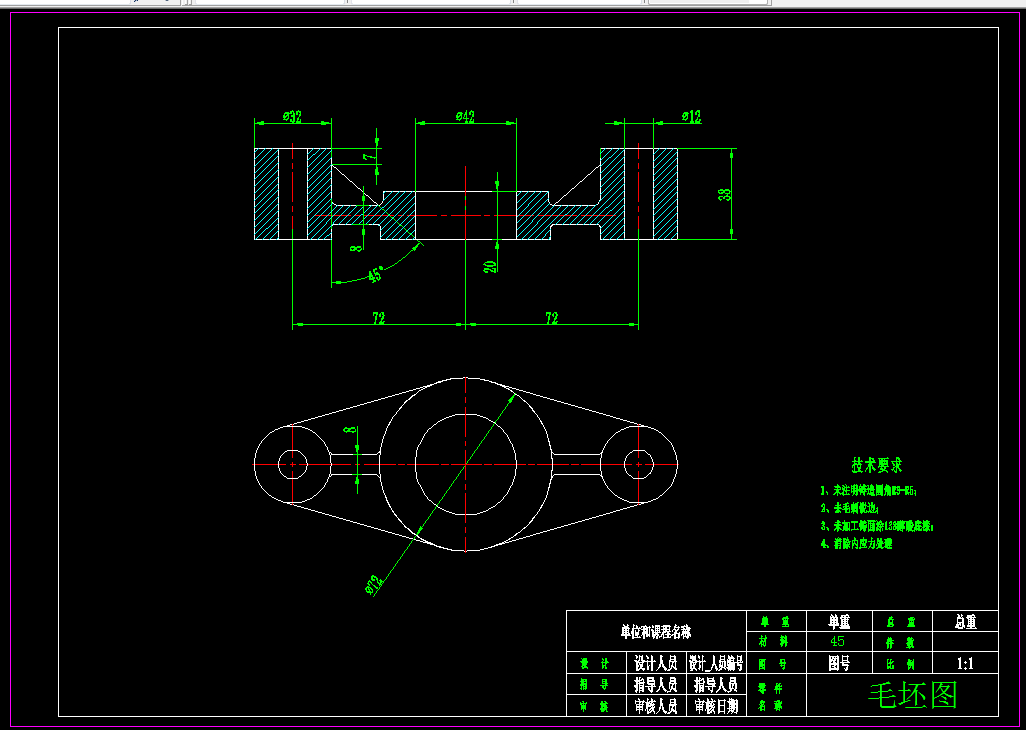1026x730 pixels.
Task: Click the 设计_人员编号 cell
Action: [x=716, y=663]
